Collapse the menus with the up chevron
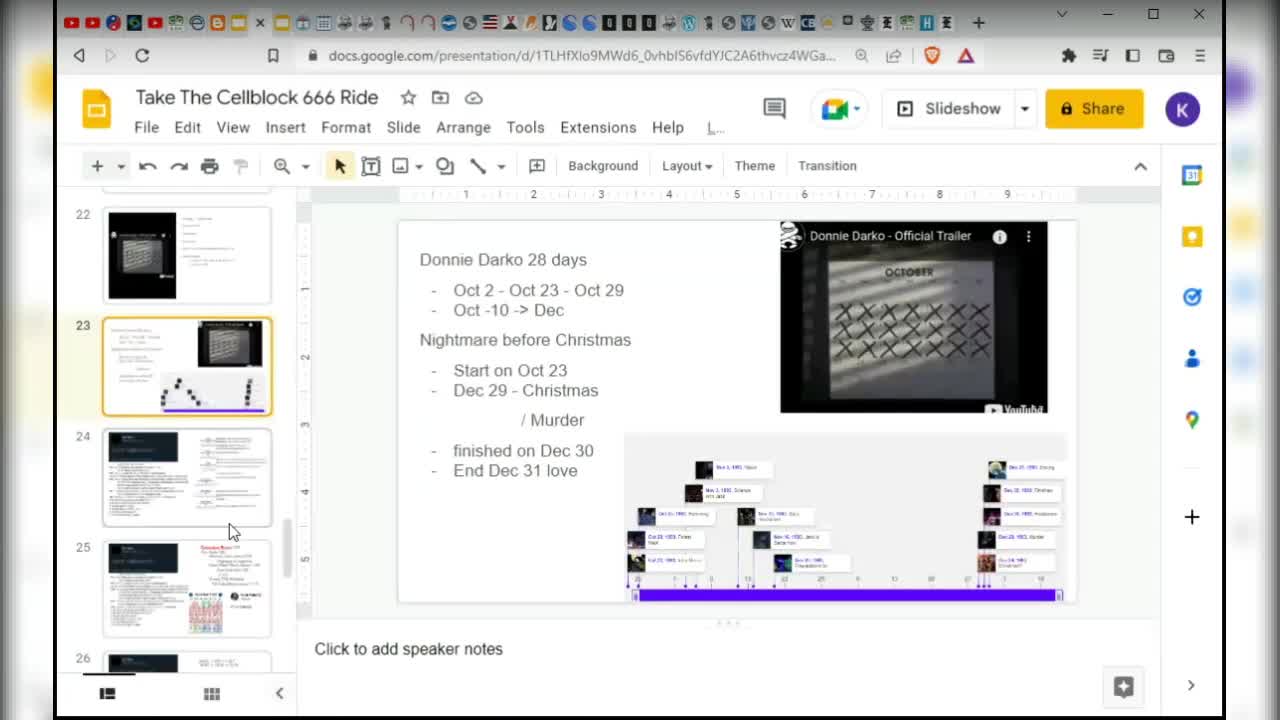The image size is (1280, 720). (x=1140, y=167)
